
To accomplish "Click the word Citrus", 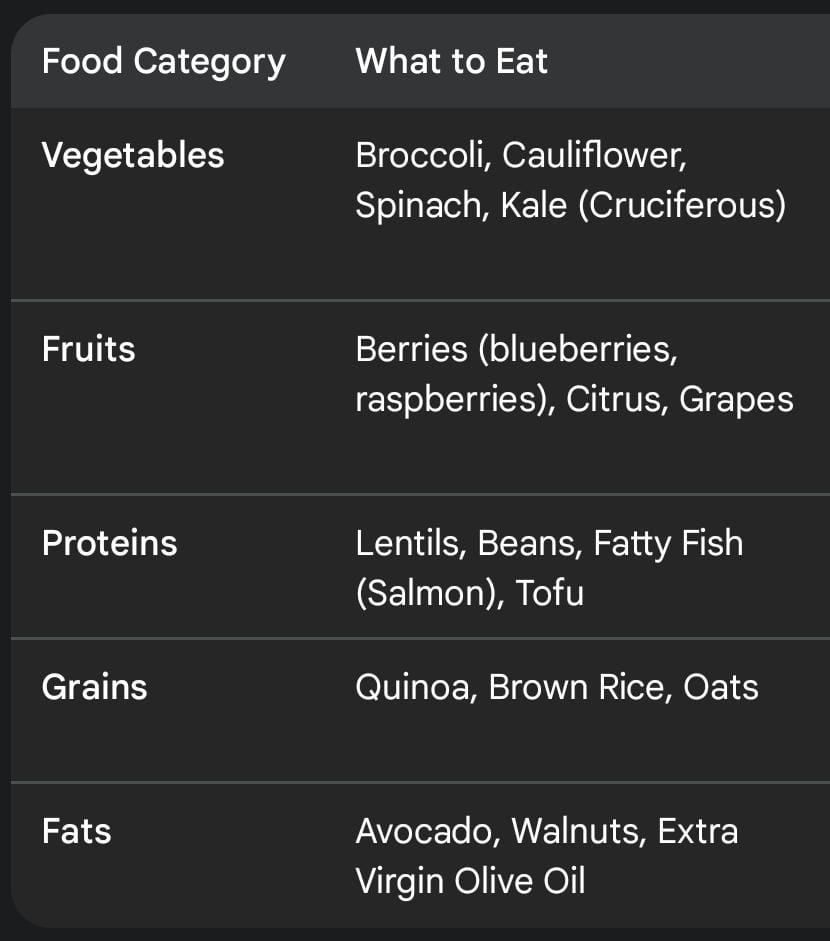I will (616, 400).
